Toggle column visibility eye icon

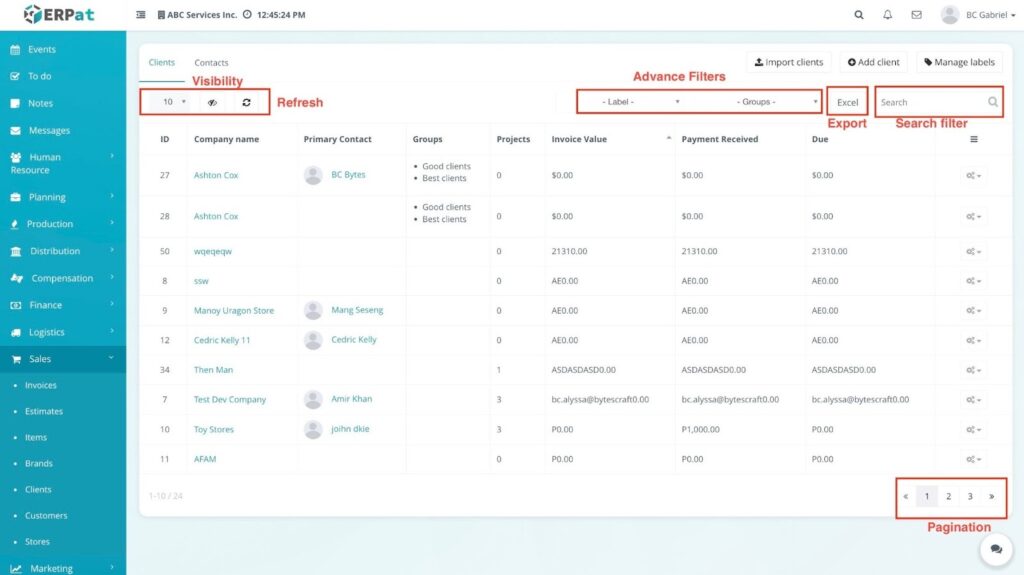coord(212,102)
